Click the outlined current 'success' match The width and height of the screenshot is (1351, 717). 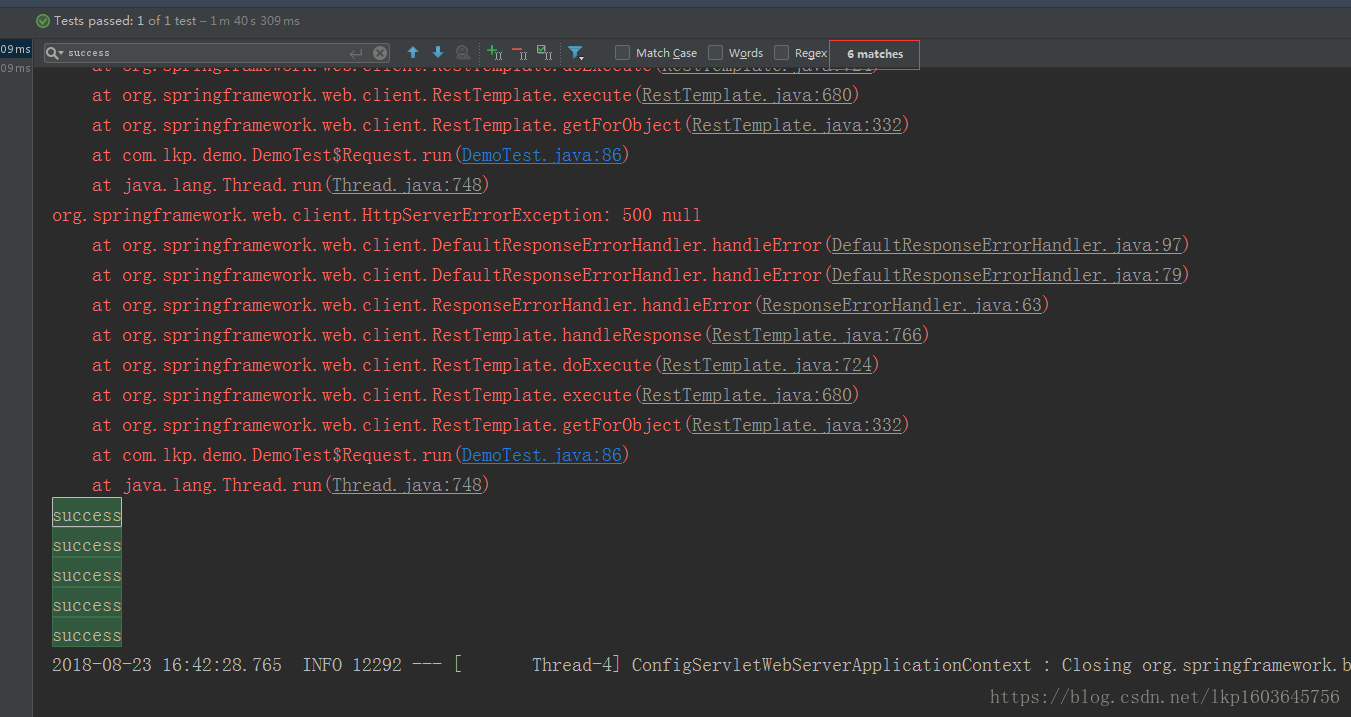coord(87,515)
